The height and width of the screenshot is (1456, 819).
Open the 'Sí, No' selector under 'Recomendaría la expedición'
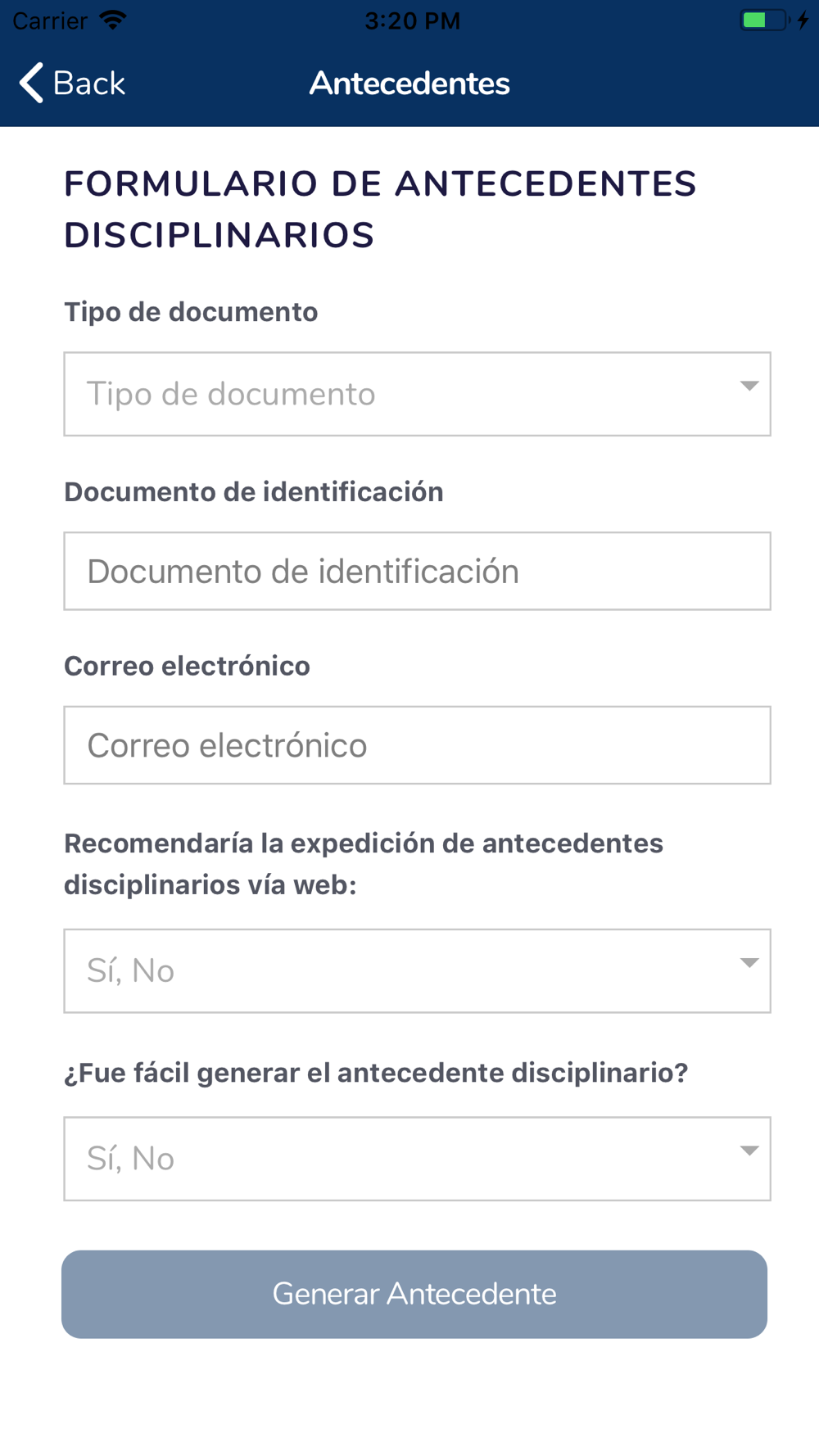click(401, 971)
